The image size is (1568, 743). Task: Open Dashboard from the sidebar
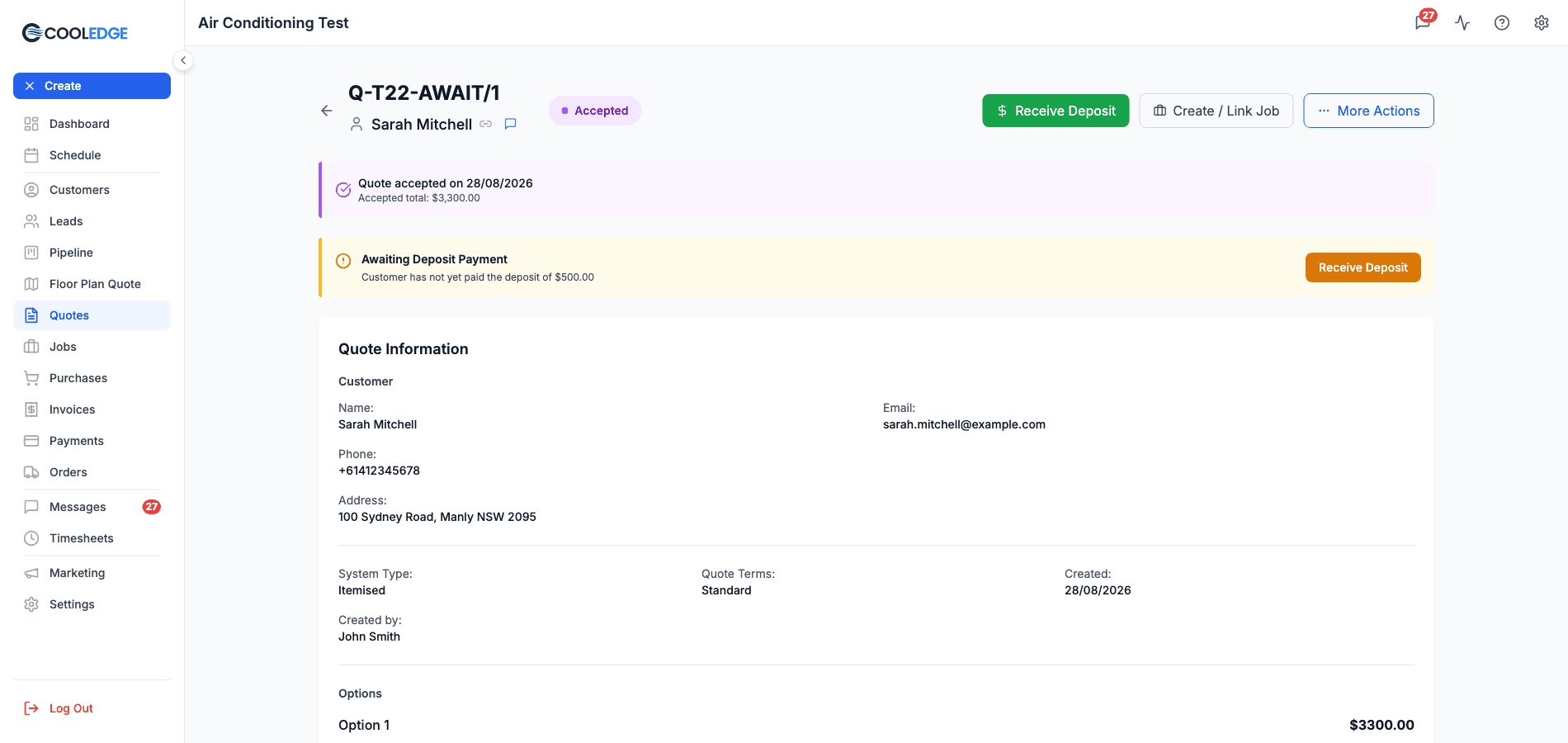pos(92,124)
